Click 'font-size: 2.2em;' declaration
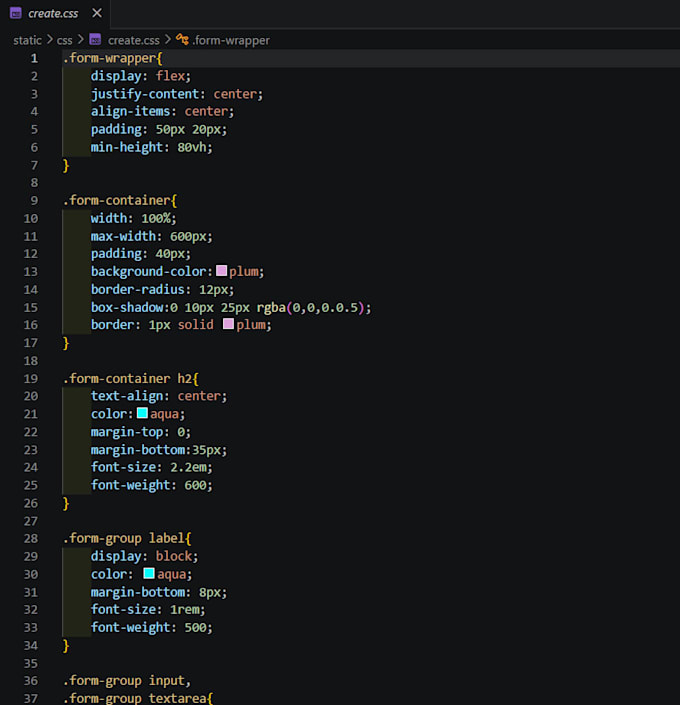This screenshot has width=680, height=705. pos(152,468)
